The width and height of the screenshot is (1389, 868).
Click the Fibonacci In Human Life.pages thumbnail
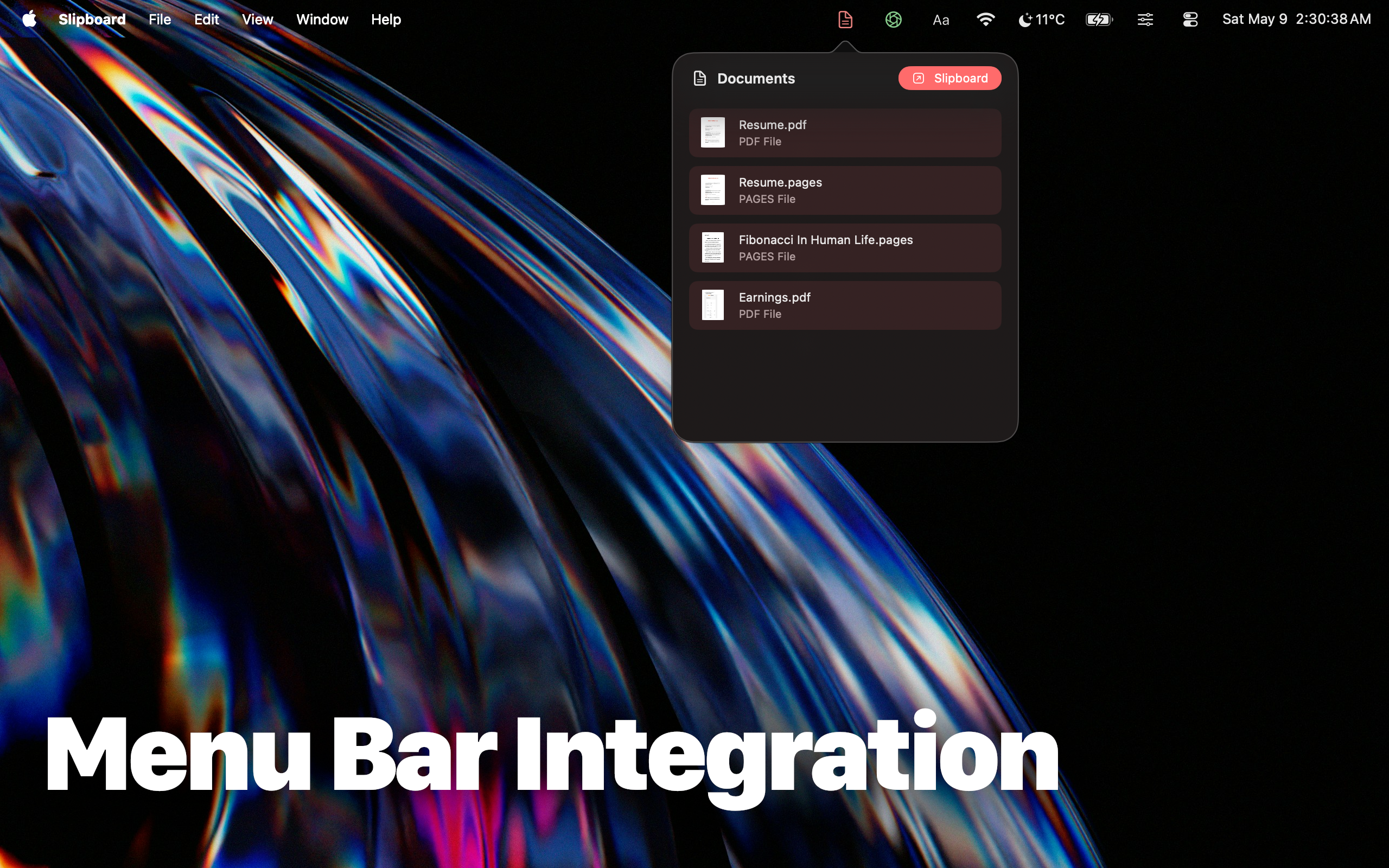tap(713, 247)
